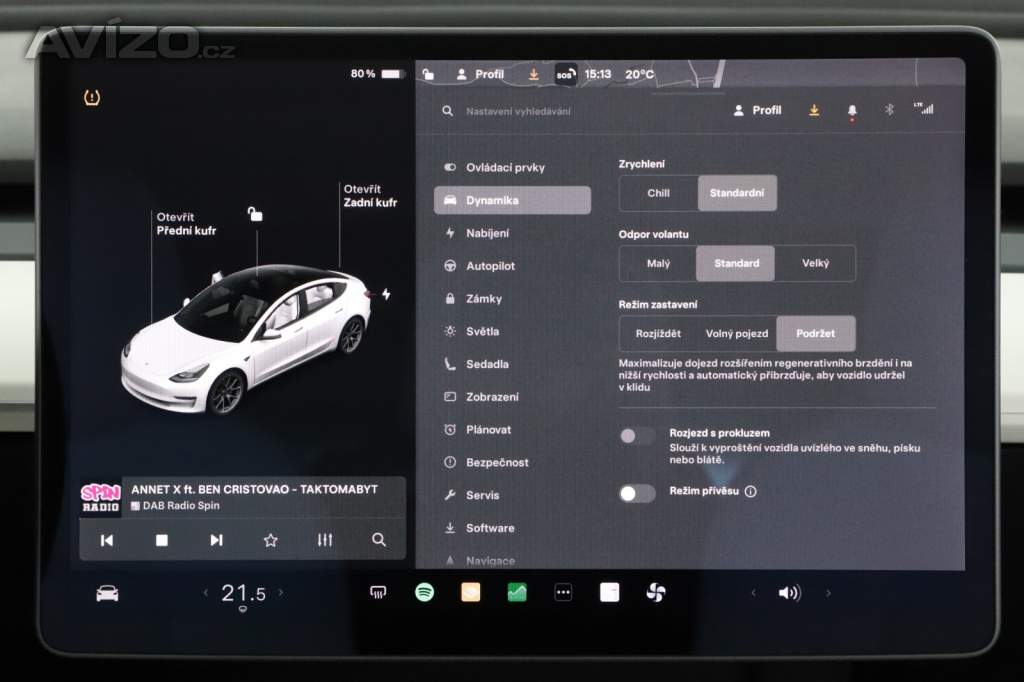Screen dimensions: 1024x682
Task: Enable Rozjezd s prokluzem switch
Action: [x=637, y=436]
